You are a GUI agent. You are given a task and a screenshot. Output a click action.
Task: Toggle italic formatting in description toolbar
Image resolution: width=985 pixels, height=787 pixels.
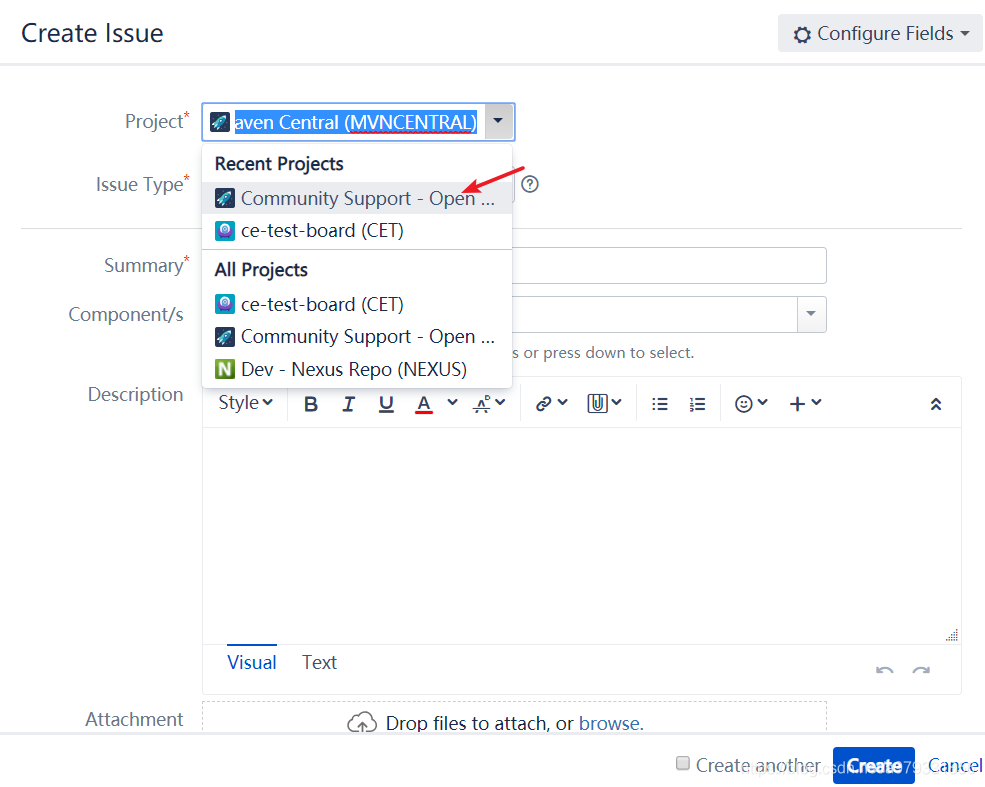[348, 404]
